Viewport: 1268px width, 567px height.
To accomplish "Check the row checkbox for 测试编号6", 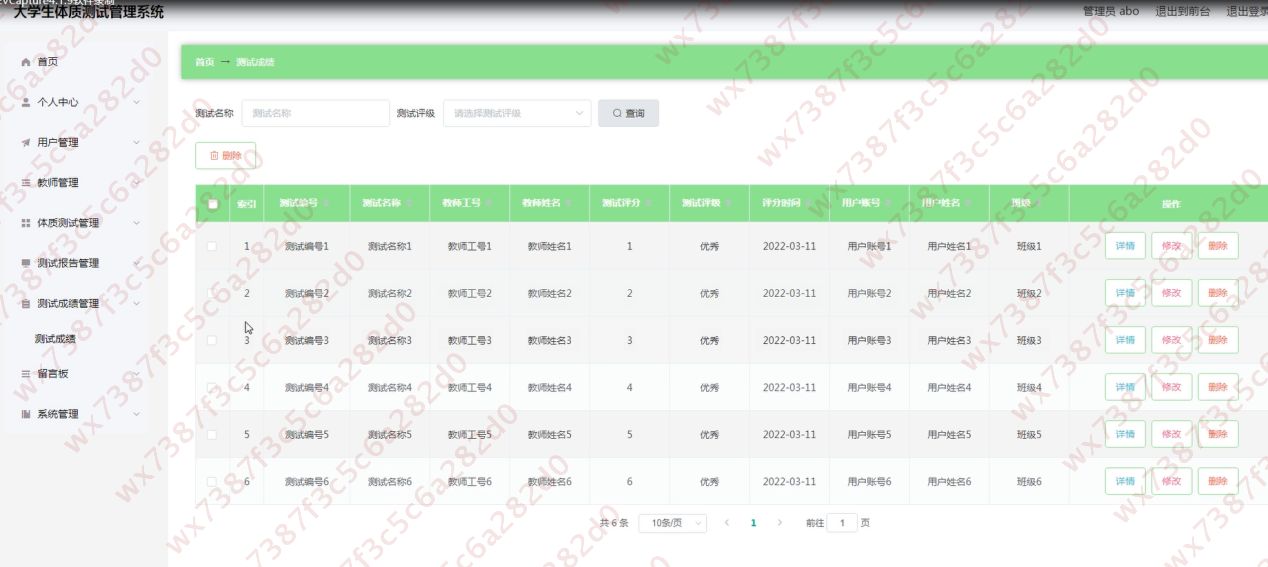I will [212, 481].
